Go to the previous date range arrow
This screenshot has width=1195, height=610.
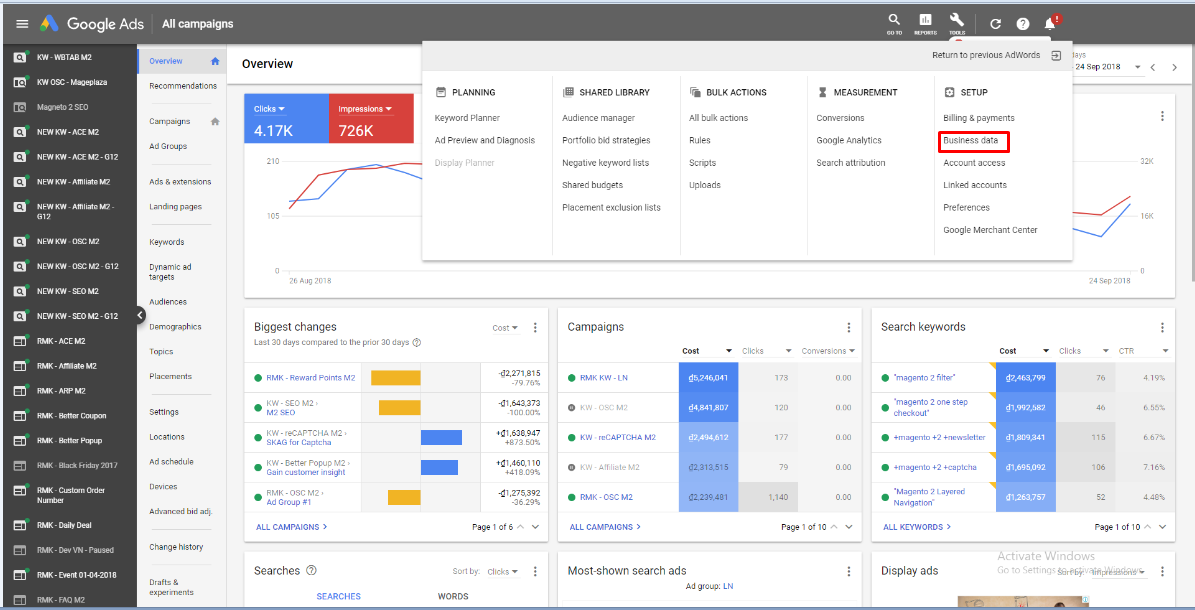1152,67
